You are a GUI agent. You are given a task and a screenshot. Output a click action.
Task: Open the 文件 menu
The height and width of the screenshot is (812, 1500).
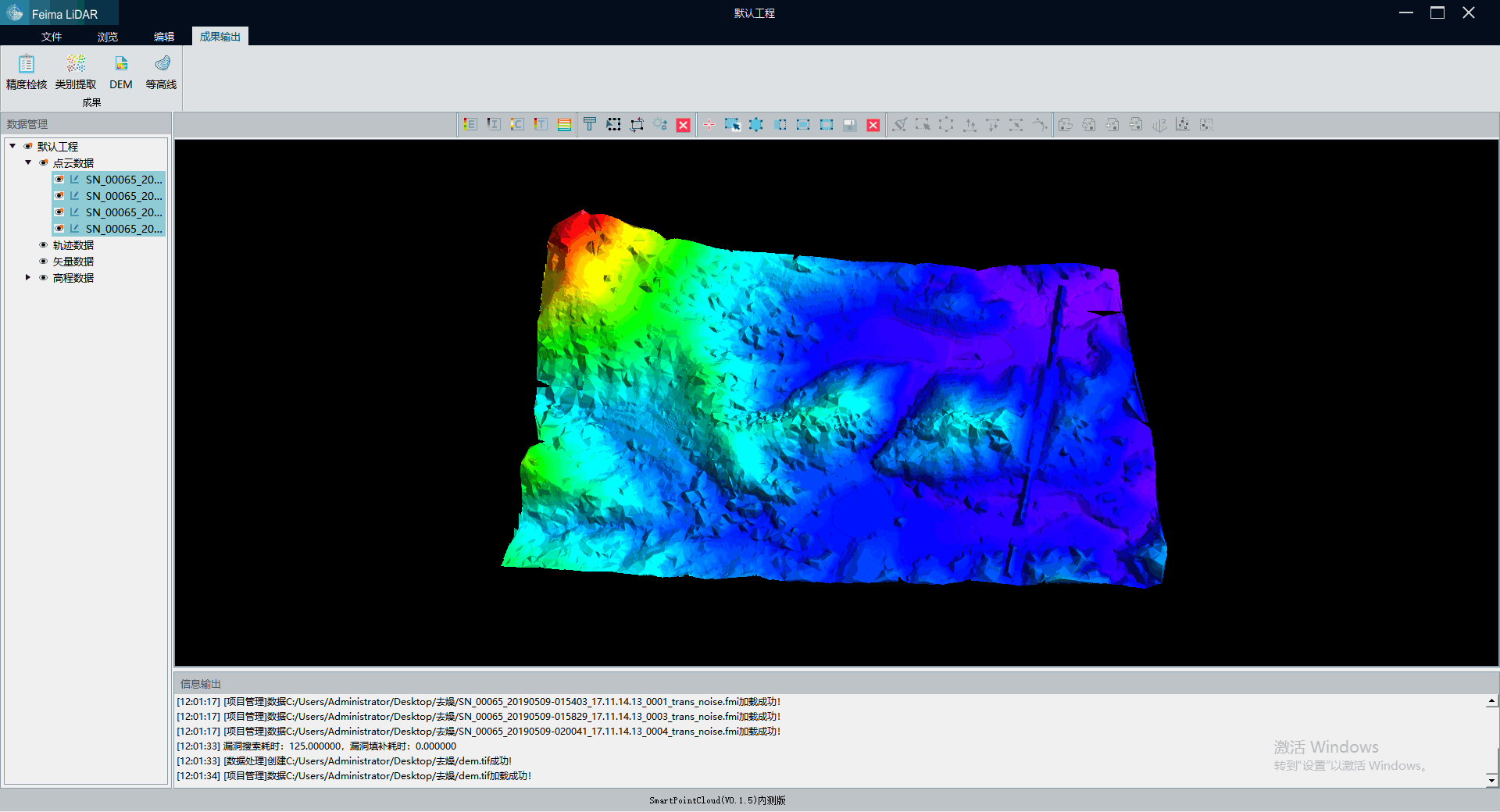point(52,37)
